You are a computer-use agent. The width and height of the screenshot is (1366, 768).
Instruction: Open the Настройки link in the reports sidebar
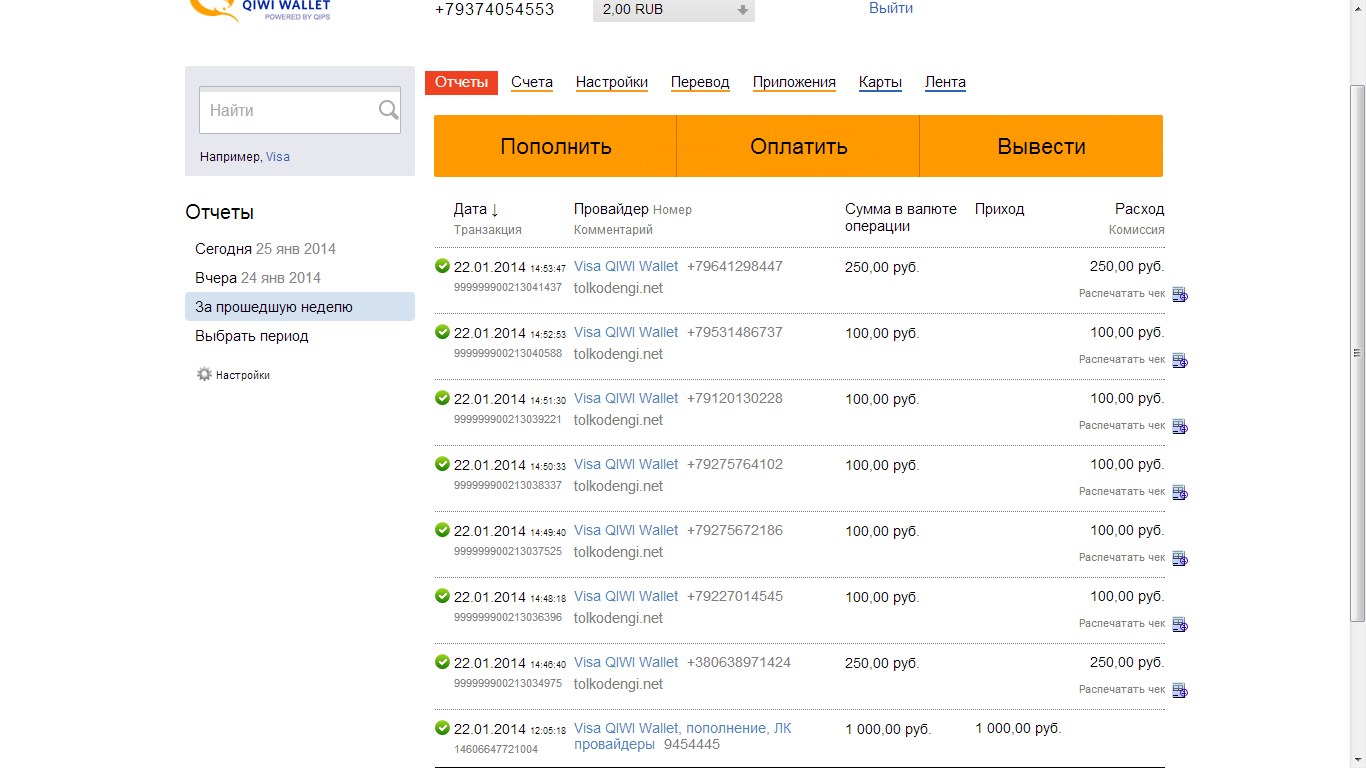pos(243,375)
